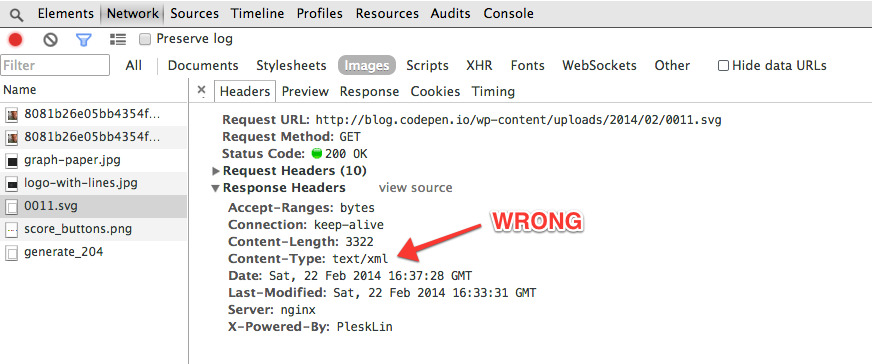Enable the Preserve log checkbox

(x=145, y=39)
